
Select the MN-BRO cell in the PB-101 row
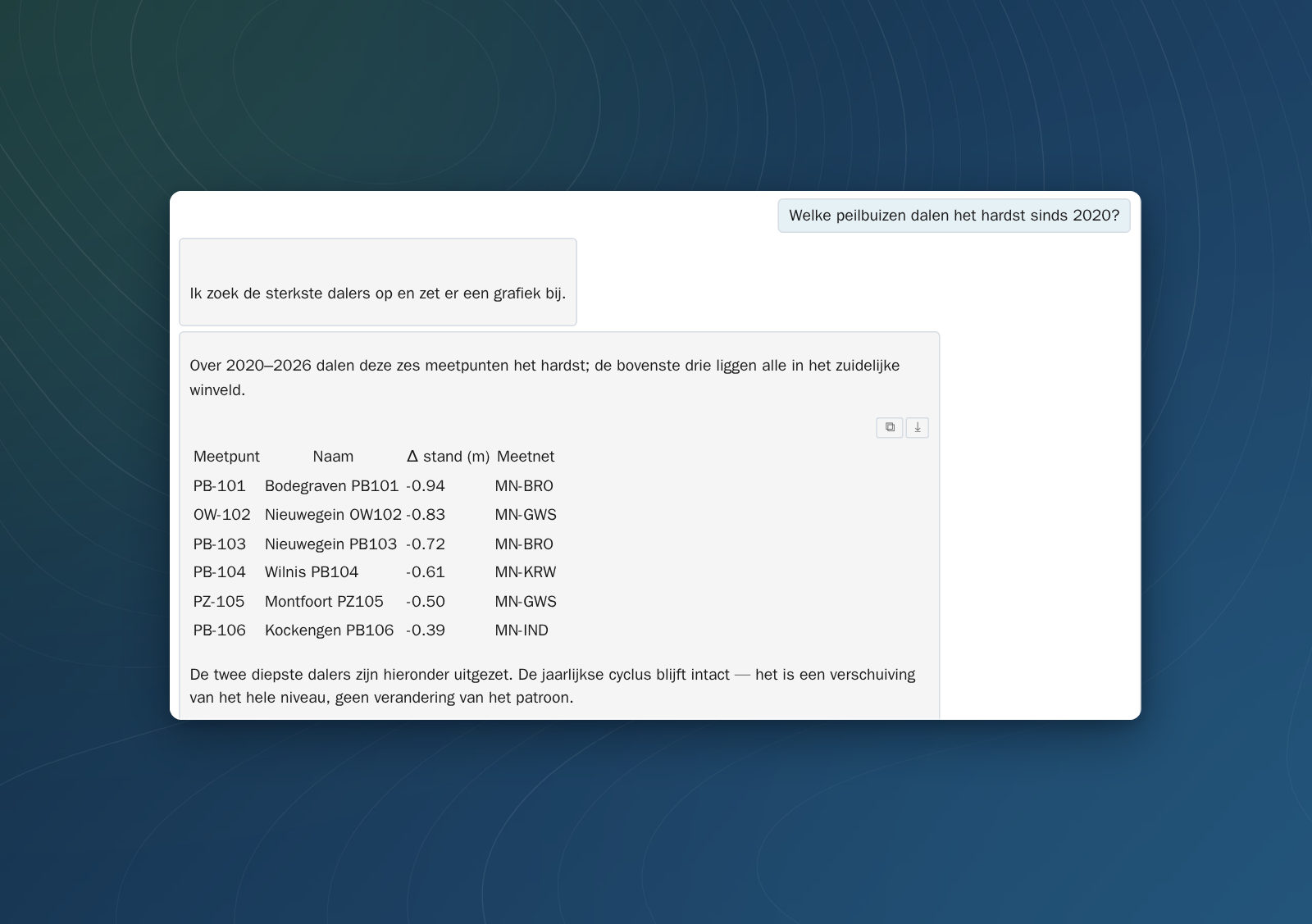point(524,486)
